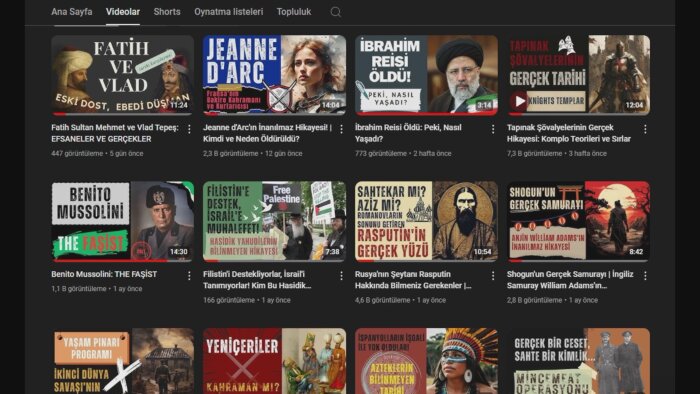Image resolution: width=700 pixels, height=394 pixels.
Task: Click the 7:38 duration badge
Action: pyautogui.click(x=332, y=252)
